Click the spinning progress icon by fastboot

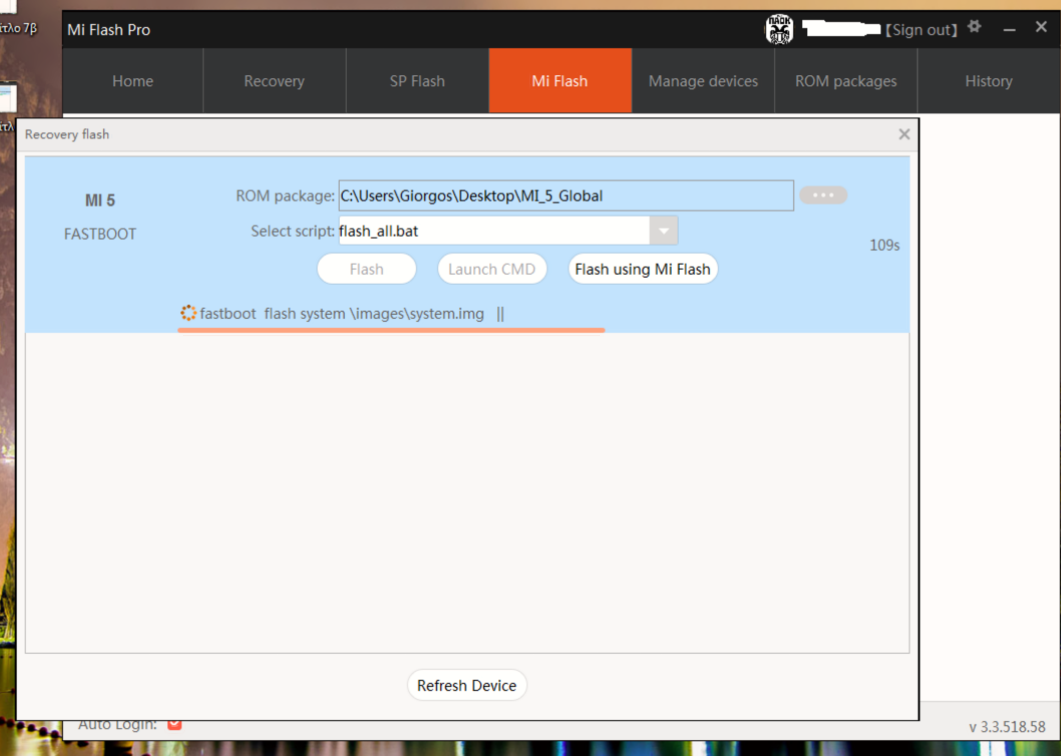(x=188, y=313)
